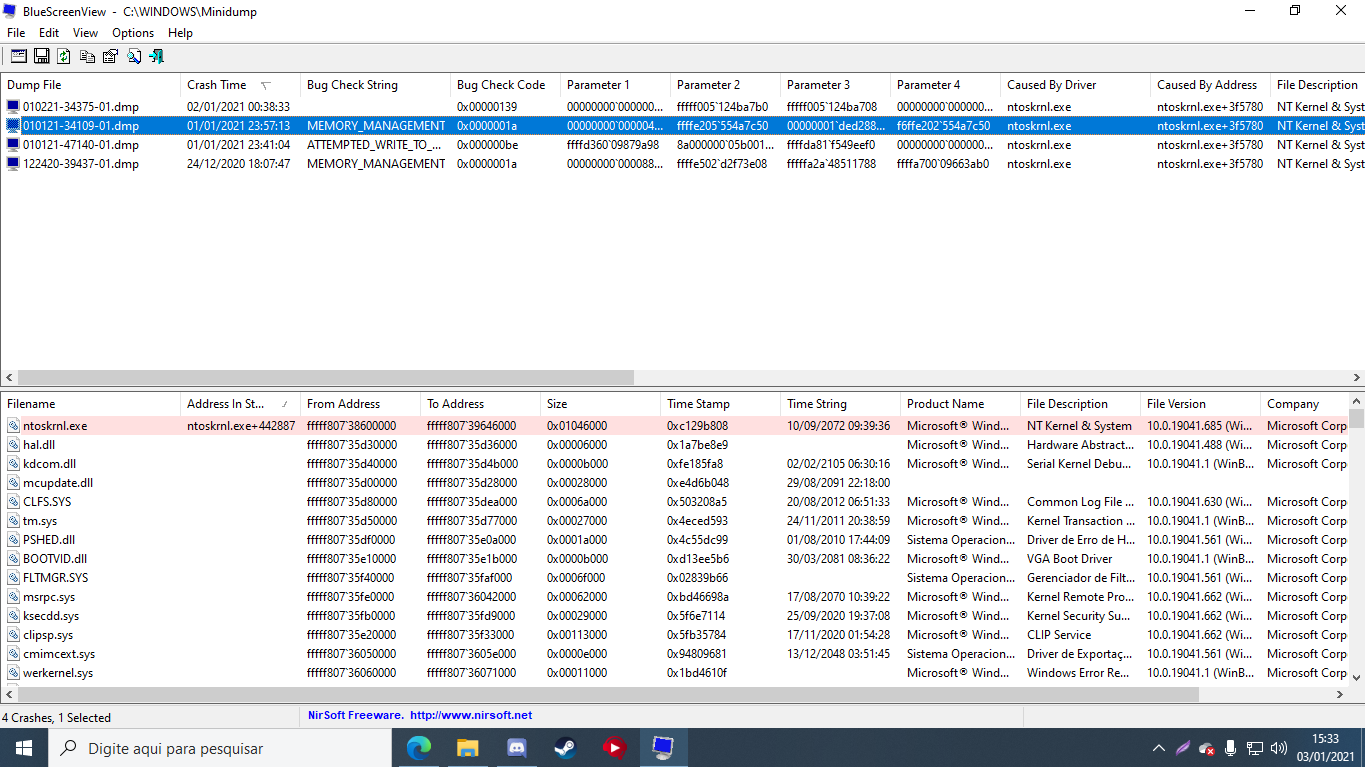1365x767 pixels.
Task: Click lower pane horizontal scrollbar
Action: (607, 697)
